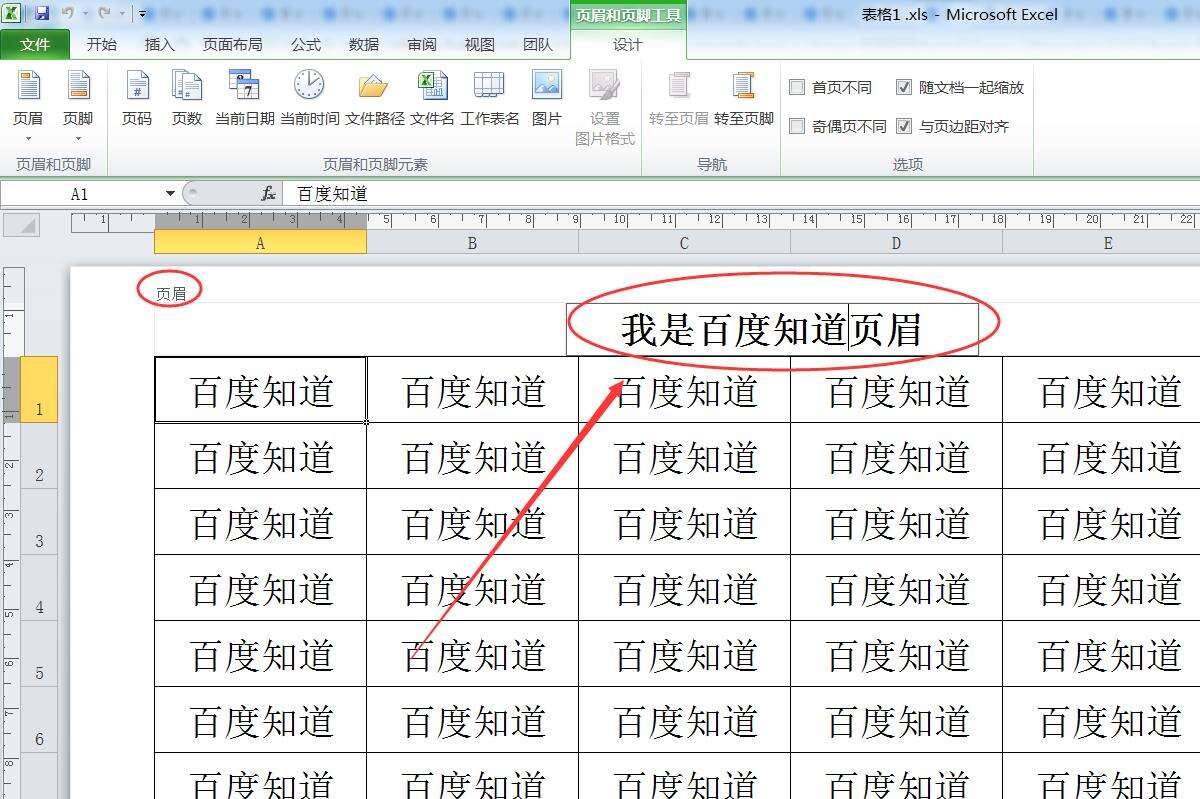Select row 2 header
The height and width of the screenshot is (799, 1200).
point(40,456)
